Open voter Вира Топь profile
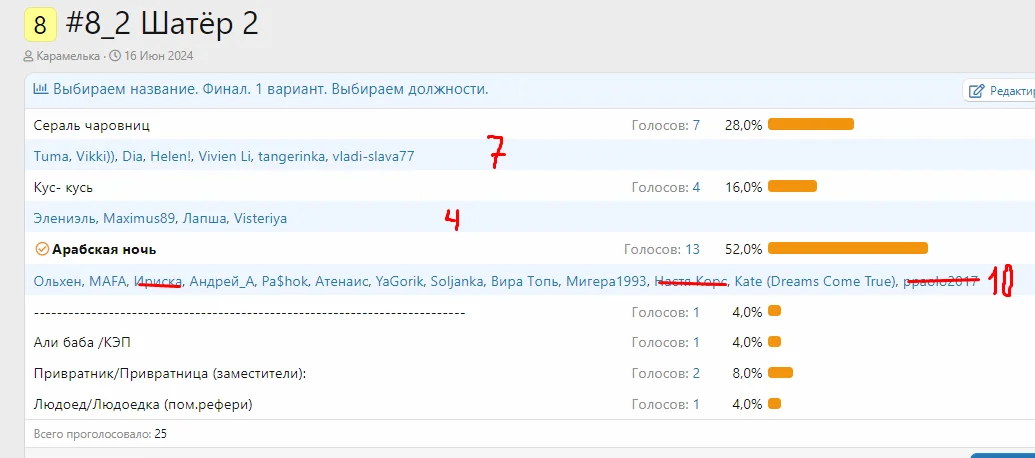This screenshot has height=458, width=1035. [x=525, y=282]
